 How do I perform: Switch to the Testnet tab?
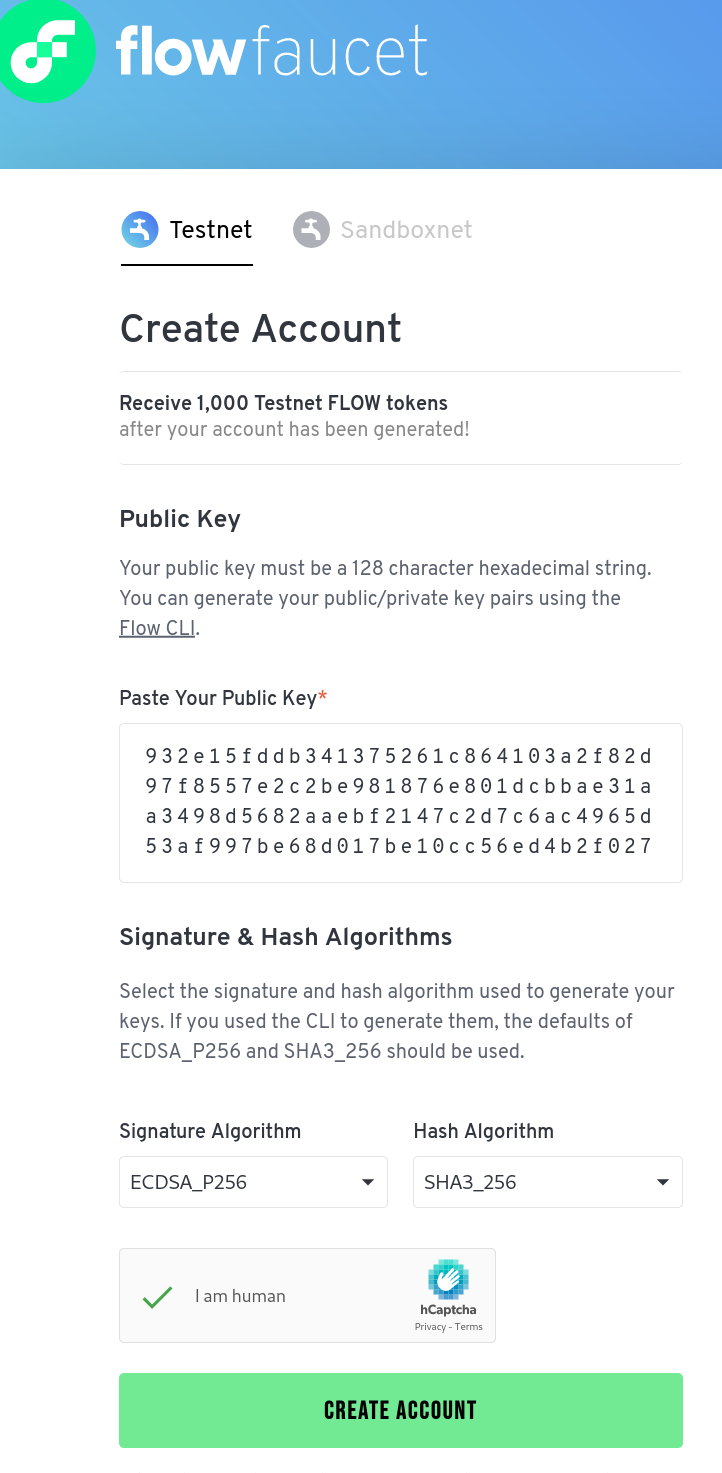coord(210,230)
